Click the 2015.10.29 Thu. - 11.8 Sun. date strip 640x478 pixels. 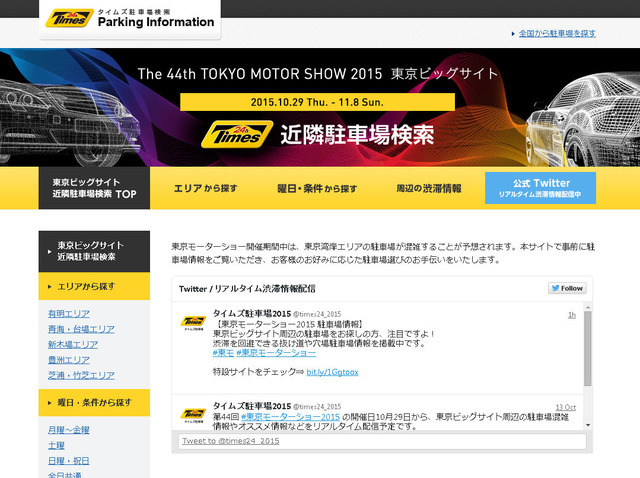317,102
